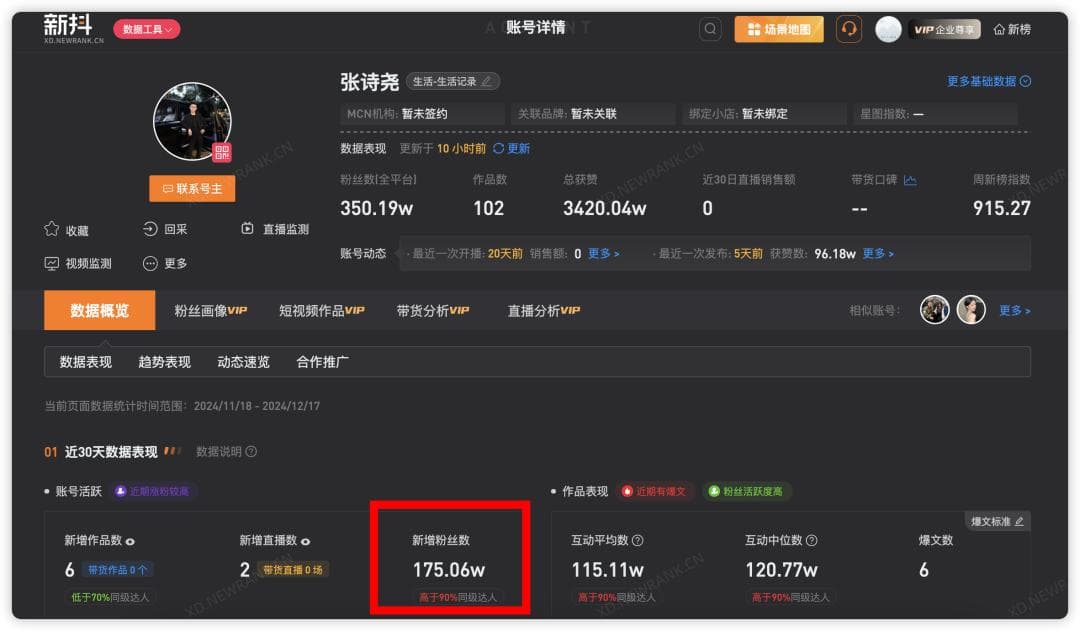
Task: Open 直播监测 live monitoring icon
Action: tap(248, 229)
